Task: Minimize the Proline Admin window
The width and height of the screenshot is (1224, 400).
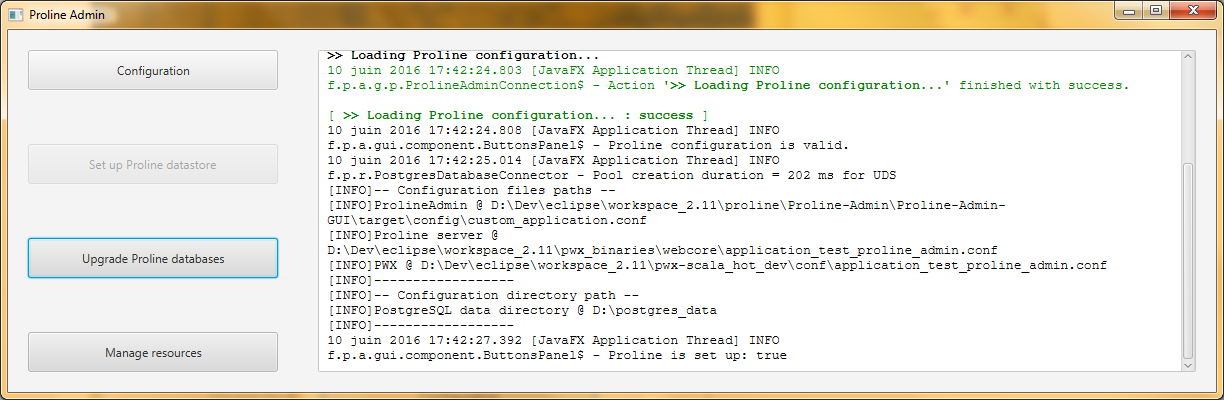Action: [1130, 11]
